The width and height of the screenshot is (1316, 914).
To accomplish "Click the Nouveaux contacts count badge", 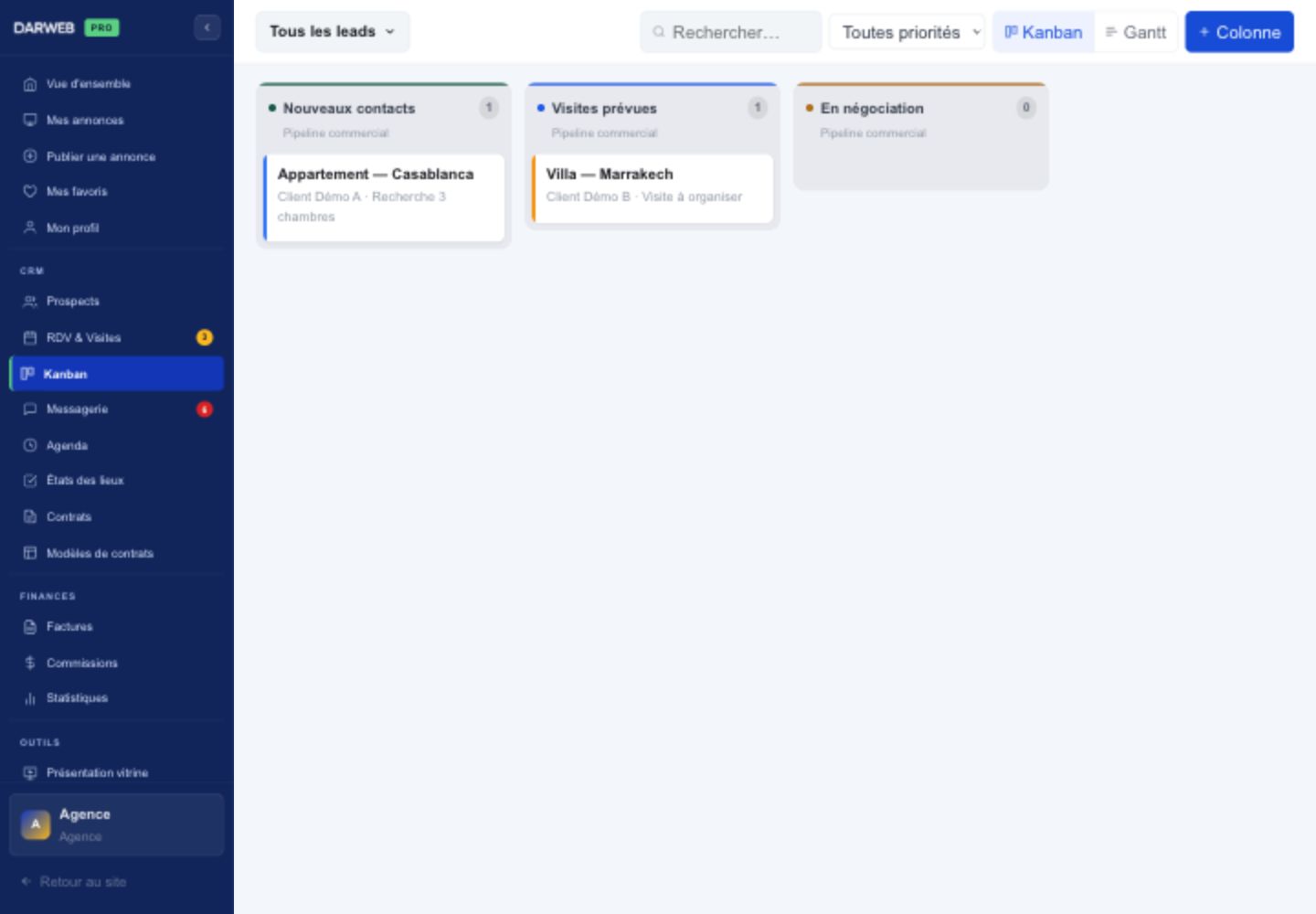I will (x=489, y=108).
